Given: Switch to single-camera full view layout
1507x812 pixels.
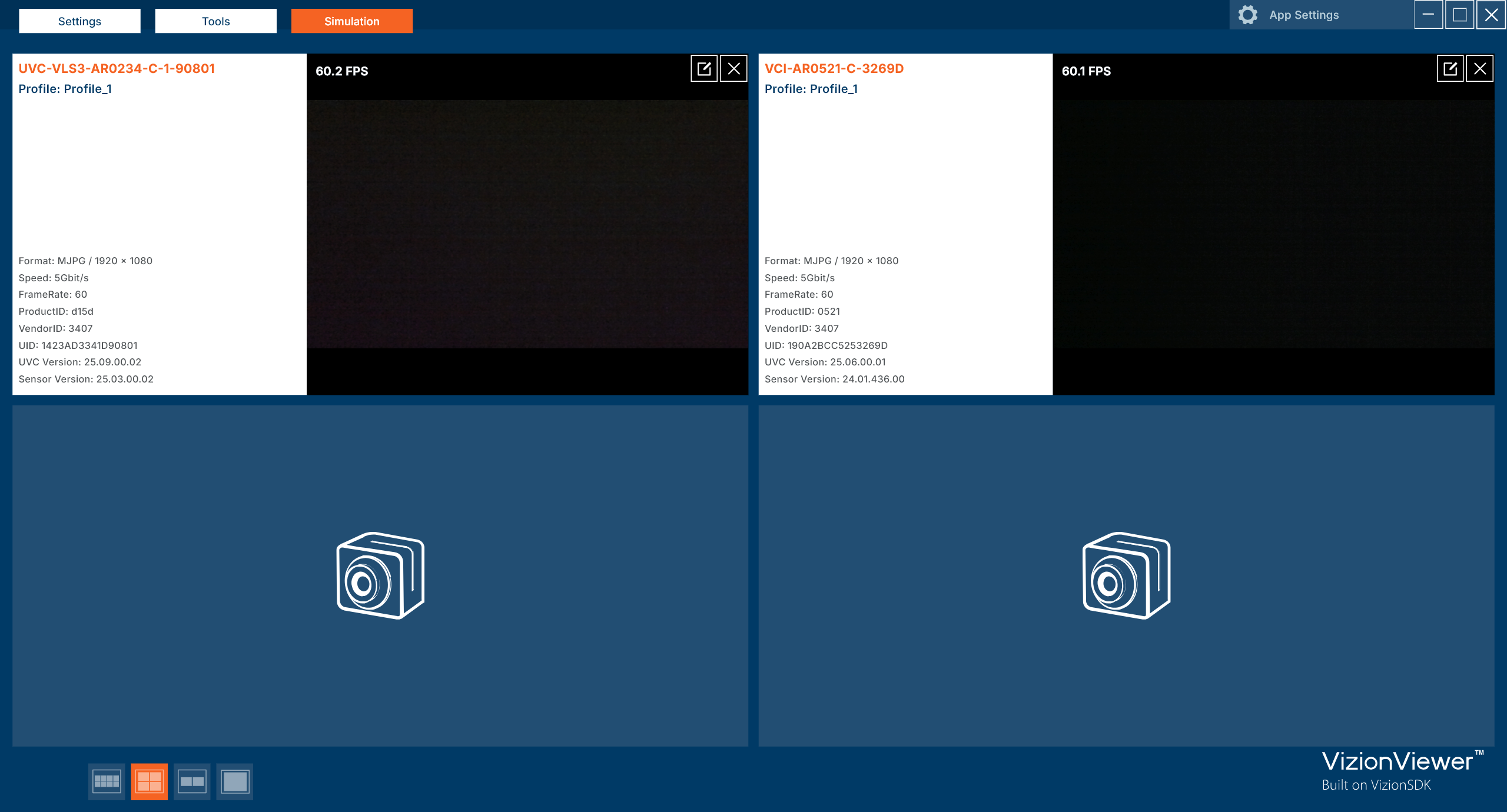Looking at the screenshot, I should tap(235, 781).
